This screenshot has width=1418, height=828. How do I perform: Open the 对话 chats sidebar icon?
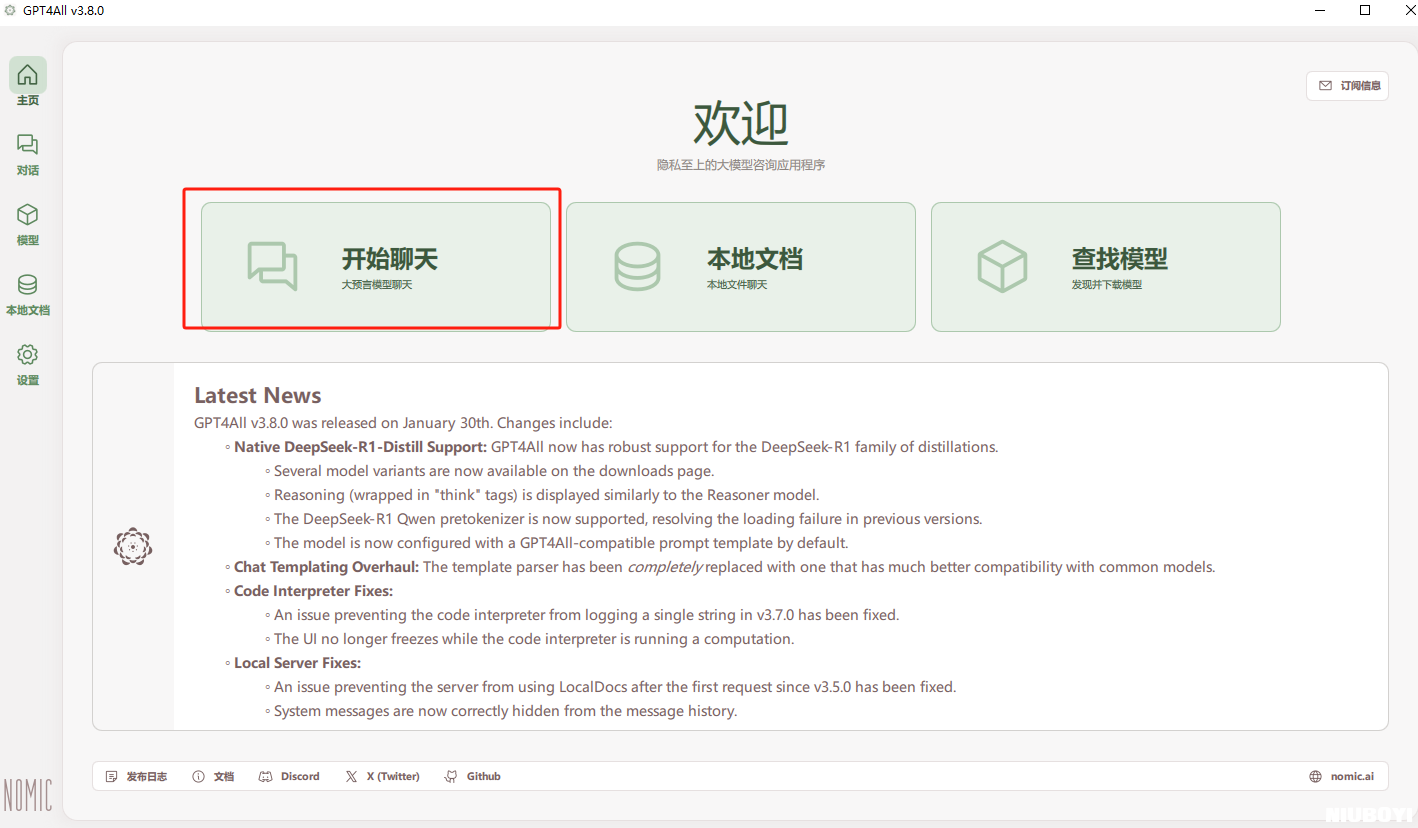(x=28, y=145)
